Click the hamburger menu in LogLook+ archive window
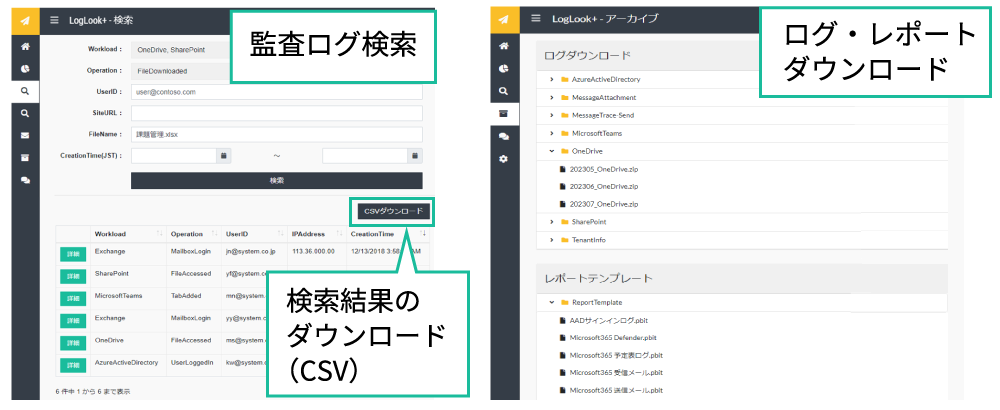The width and height of the screenshot is (1000, 410). point(536,19)
